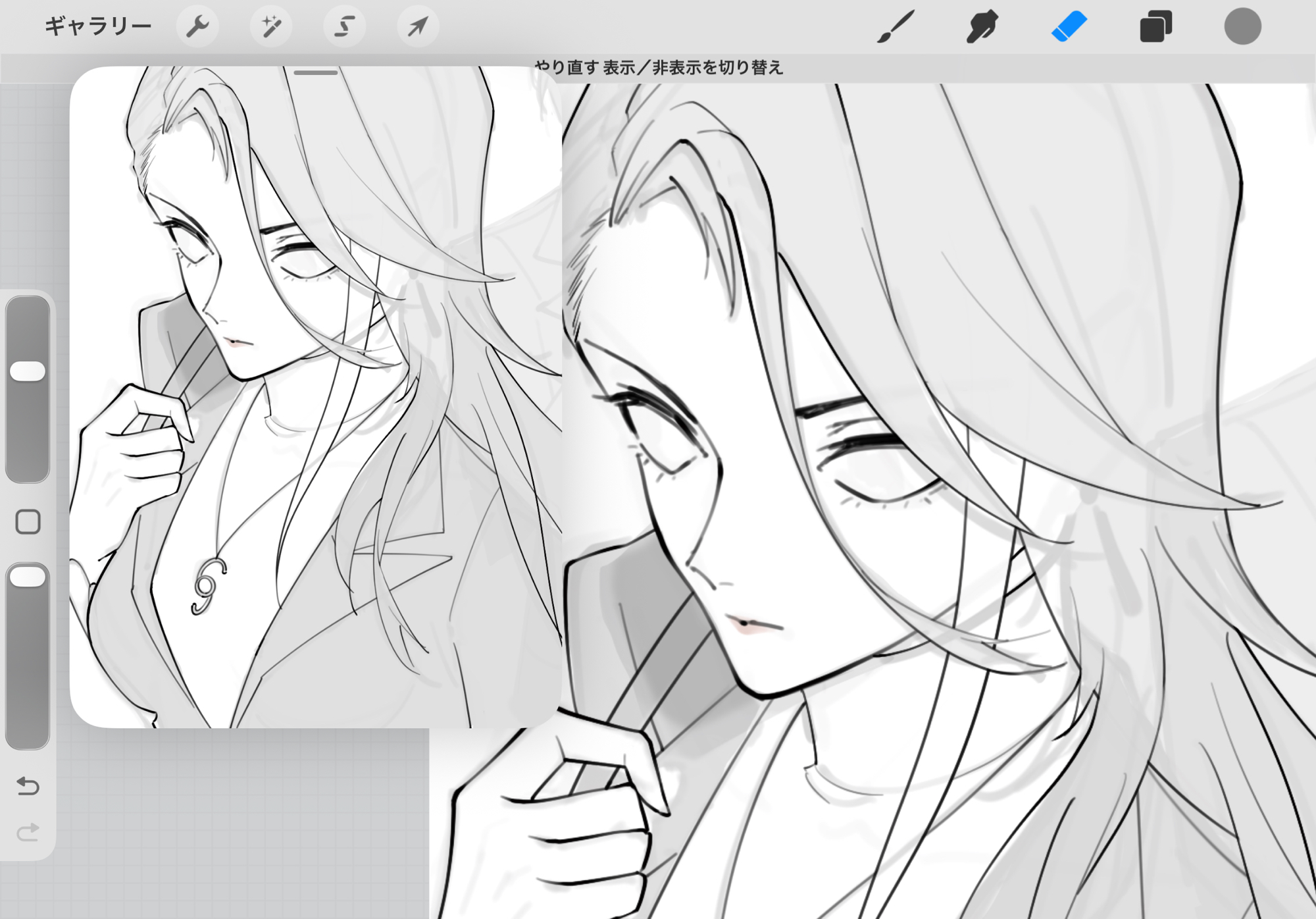Open the Actions wrench menu
1316x919 pixels.
point(197,27)
